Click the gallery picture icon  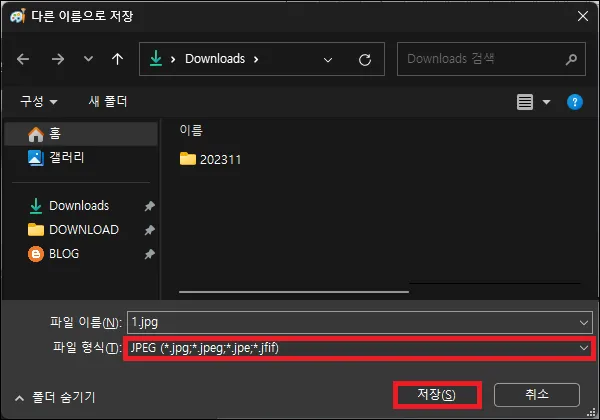(x=36, y=158)
